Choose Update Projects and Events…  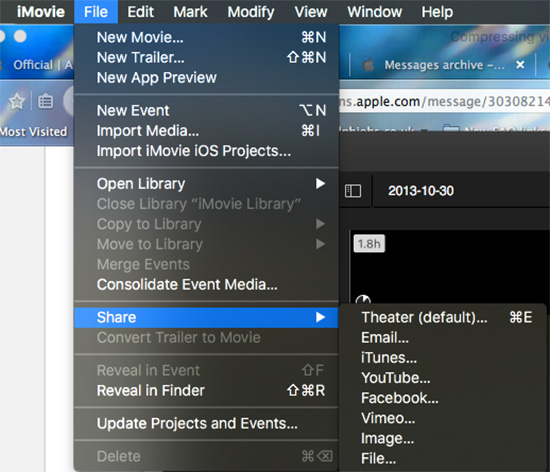206,424
